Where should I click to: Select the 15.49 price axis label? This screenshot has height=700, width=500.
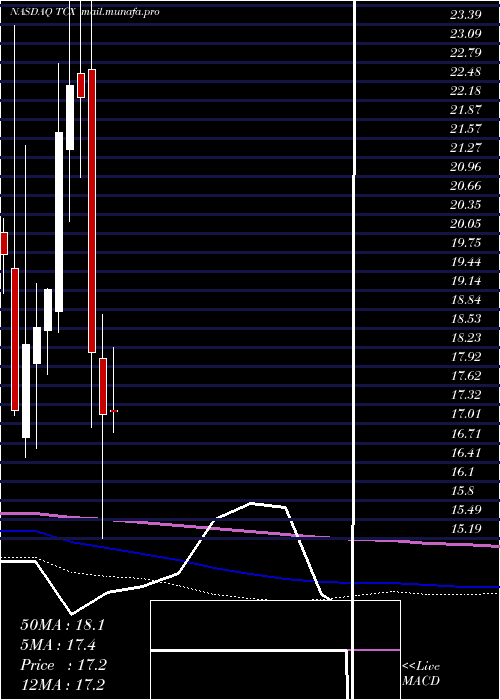[466, 510]
